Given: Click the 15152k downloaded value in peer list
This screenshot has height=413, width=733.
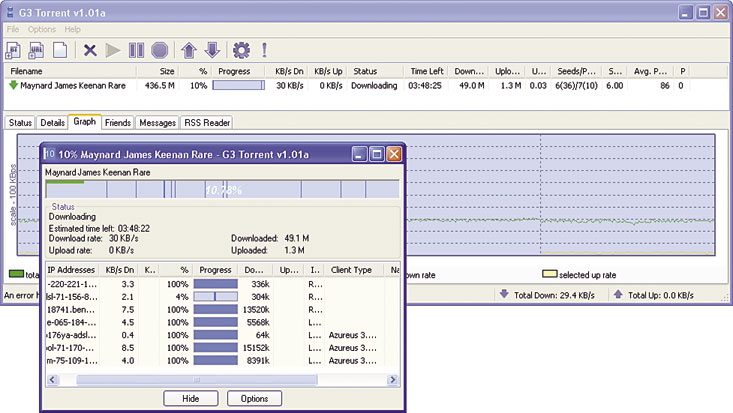Looking at the screenshot, I should (256, 348).
